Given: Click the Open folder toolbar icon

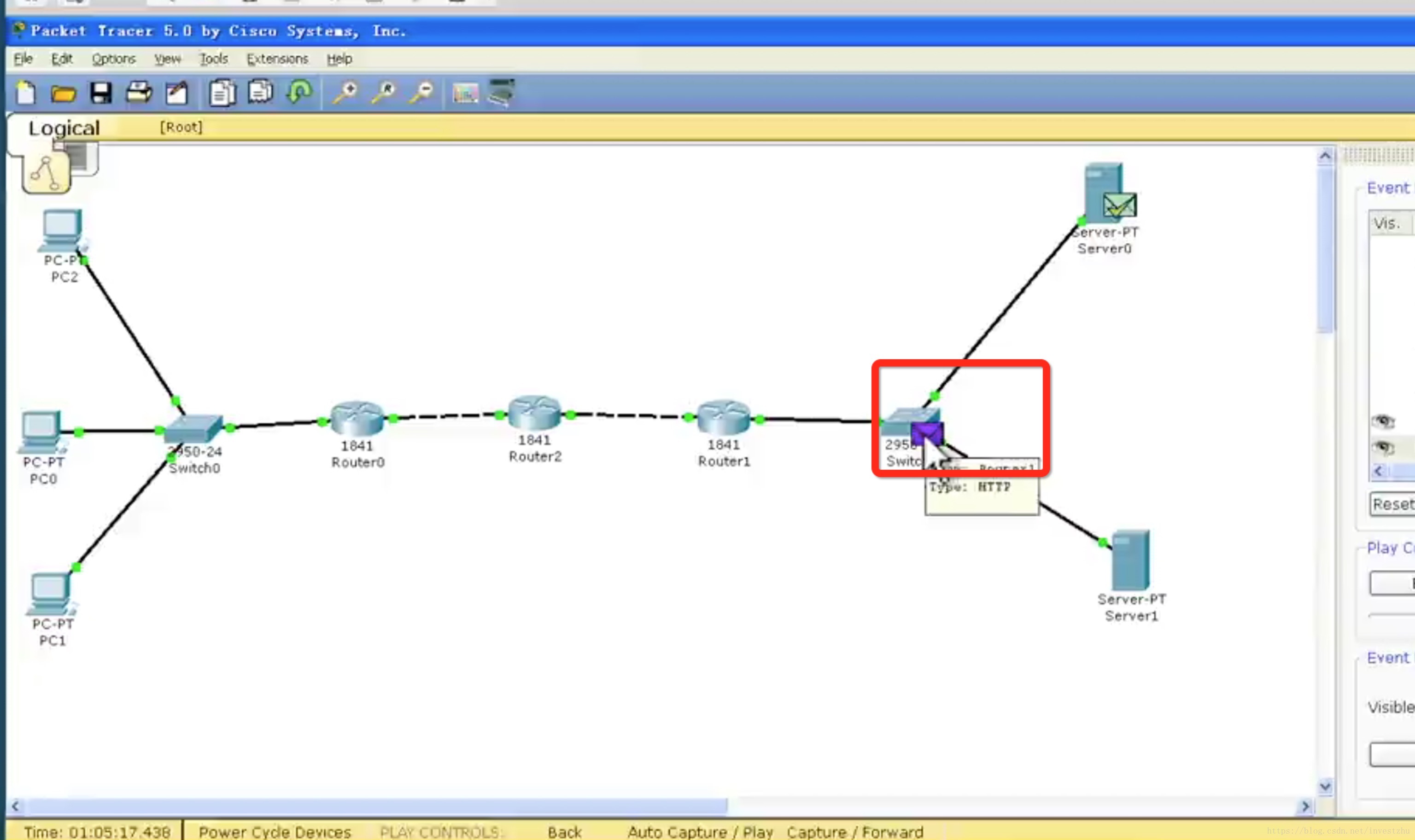Looking at the screenshot, I should [x=64, y=93].
